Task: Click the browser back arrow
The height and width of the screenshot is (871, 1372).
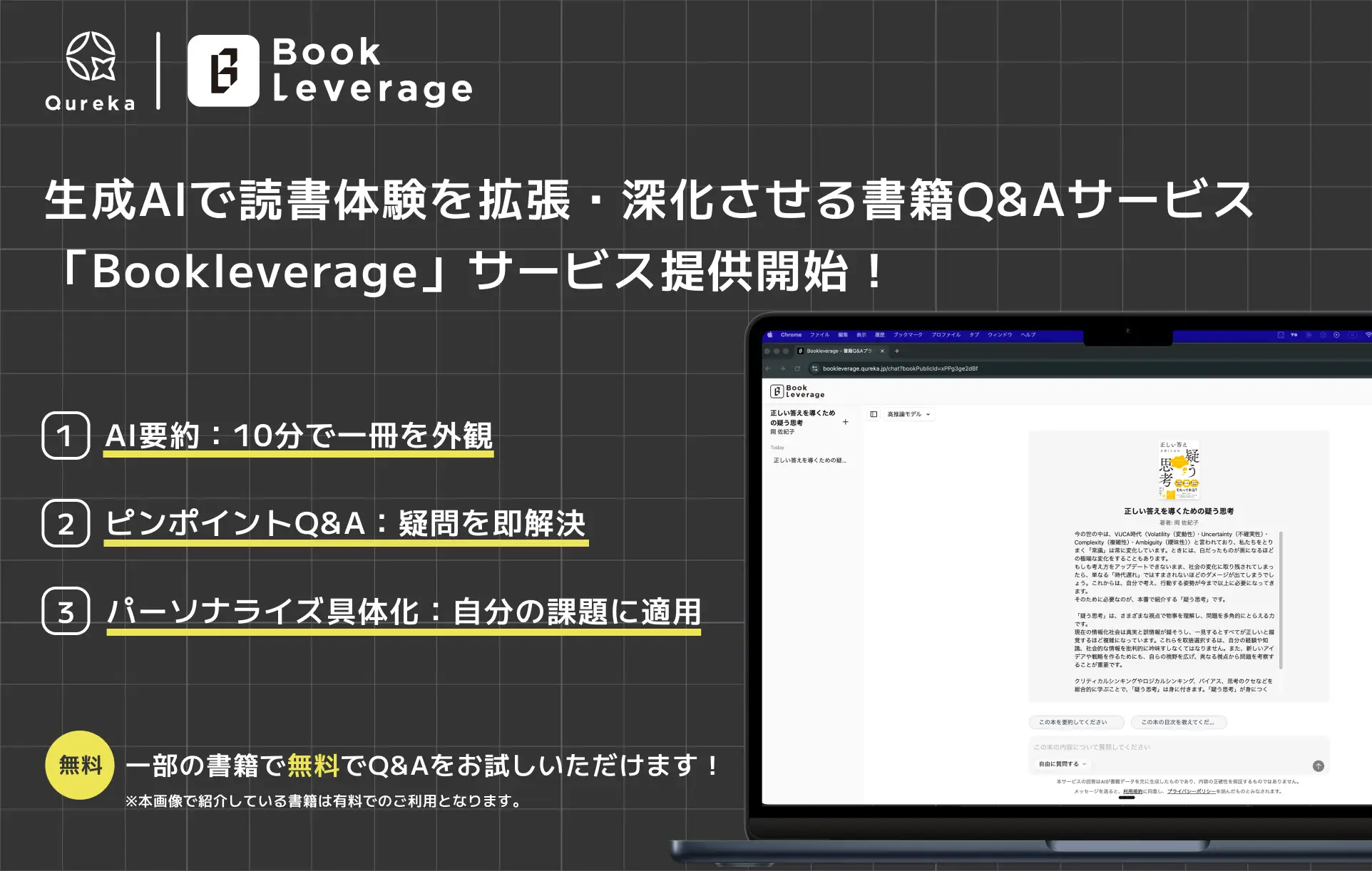Action: [767, 368]
